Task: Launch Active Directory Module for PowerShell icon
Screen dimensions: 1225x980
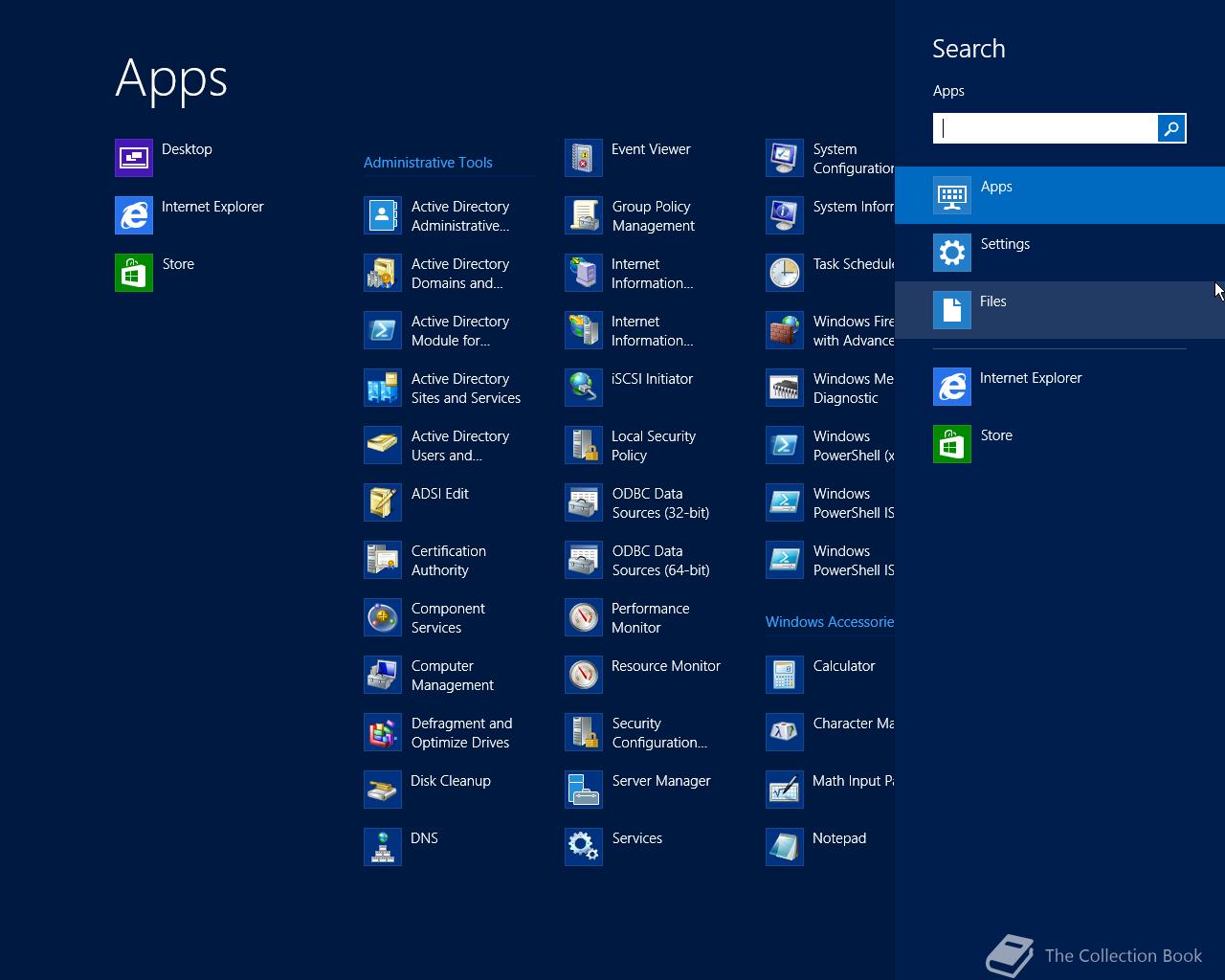Action: pyautogui.click(x=383, y=330)
